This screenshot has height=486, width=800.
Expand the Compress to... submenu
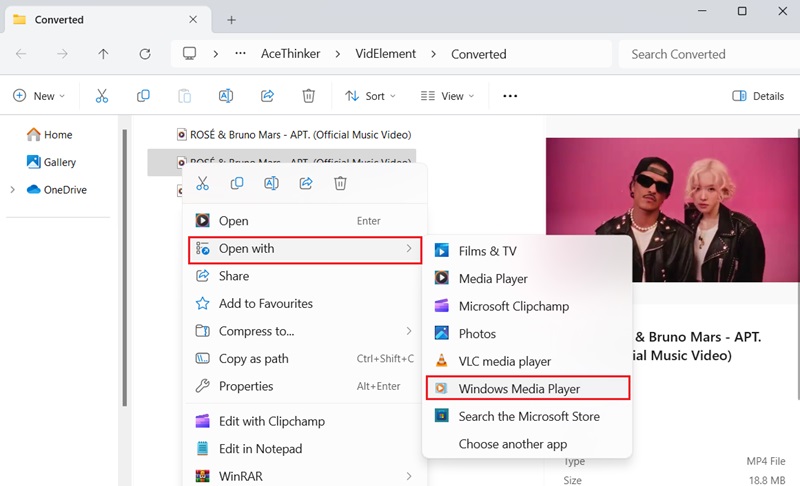[305, 331]
